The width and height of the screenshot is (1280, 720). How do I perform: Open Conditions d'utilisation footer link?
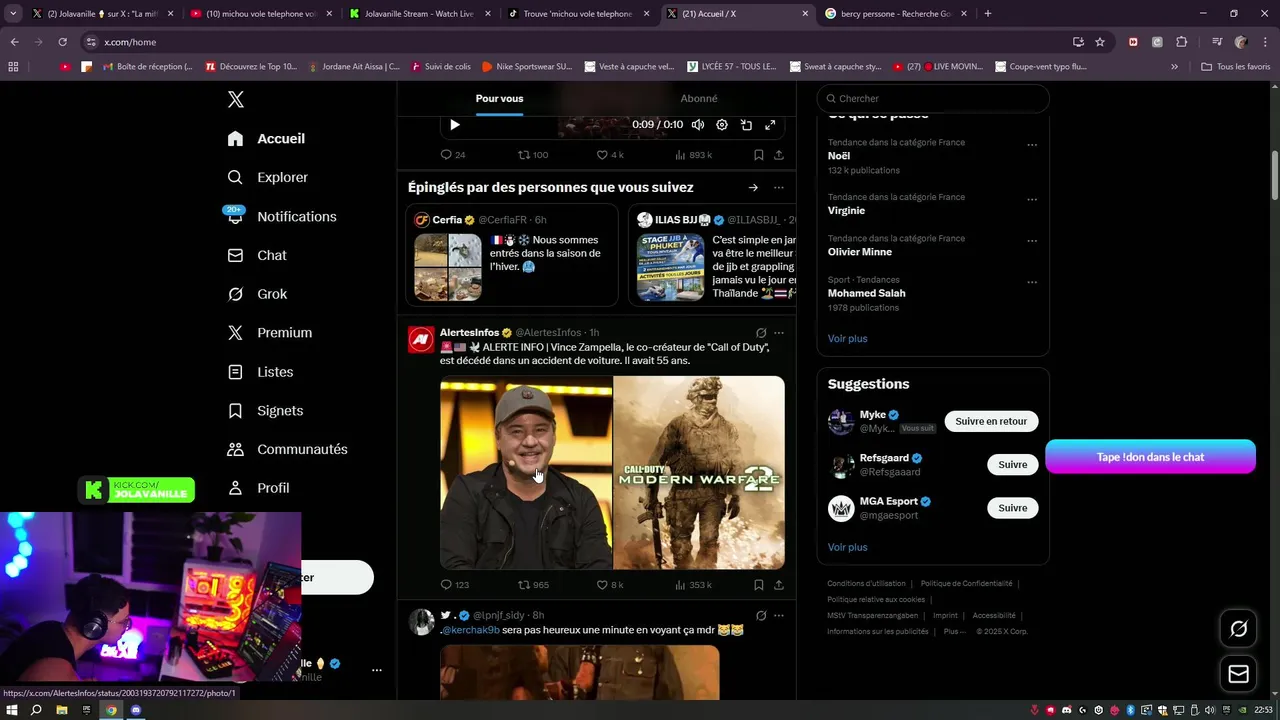click(x=867, y=583)
